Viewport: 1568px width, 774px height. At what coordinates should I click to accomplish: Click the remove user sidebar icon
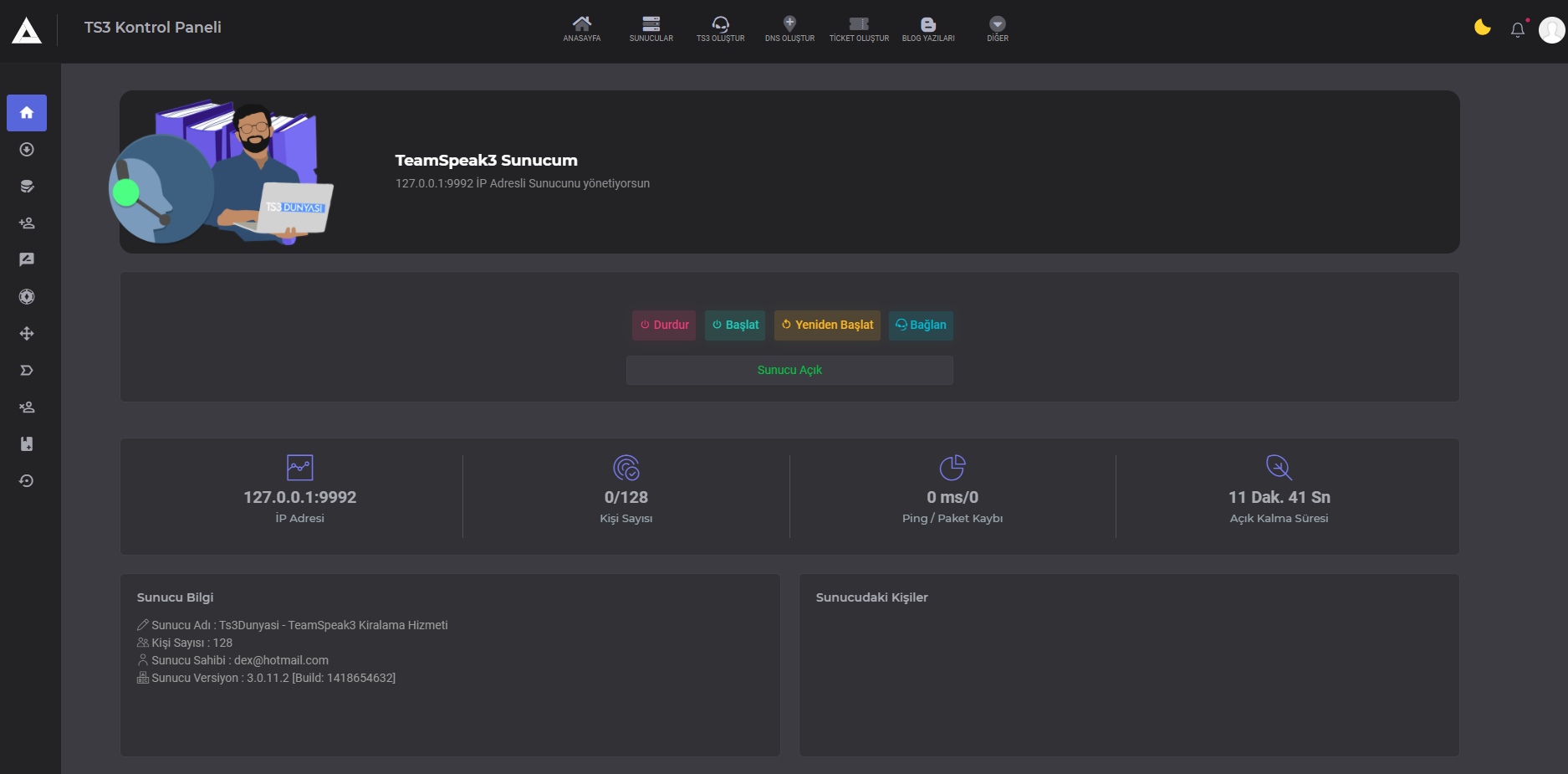click(x=27, y=408)
